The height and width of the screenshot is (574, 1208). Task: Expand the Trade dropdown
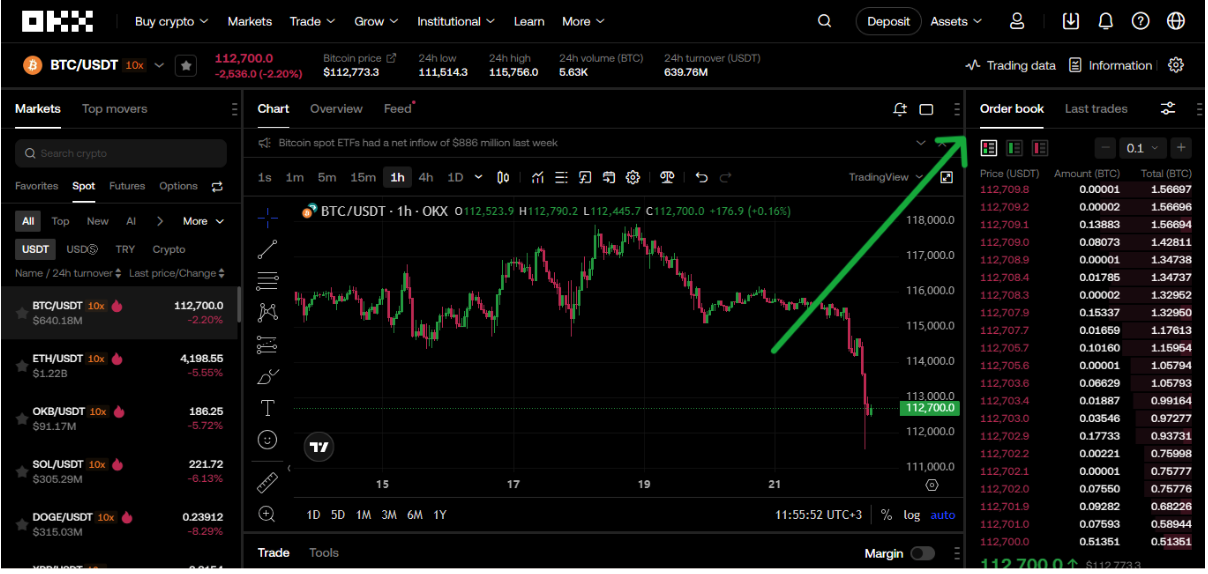click(313, 21)
